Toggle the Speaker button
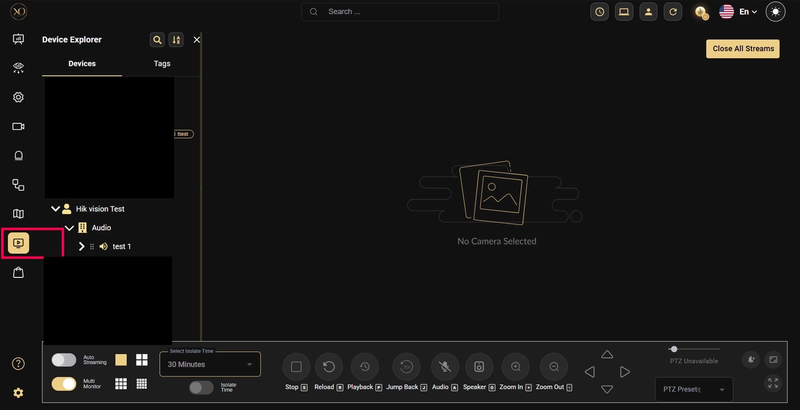This screenshot has width=800, height=410. click(x=479, y=367)
